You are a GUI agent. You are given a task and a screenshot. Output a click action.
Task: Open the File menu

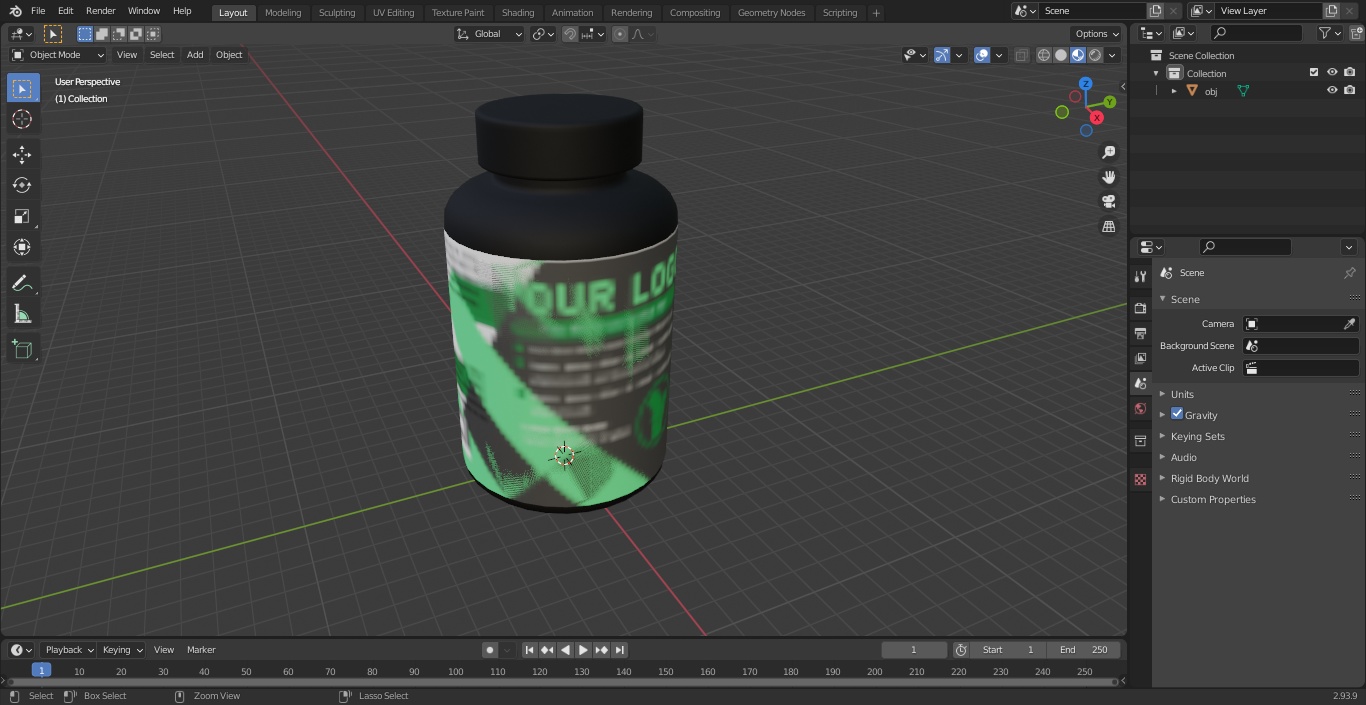click(x=38, y=11)
